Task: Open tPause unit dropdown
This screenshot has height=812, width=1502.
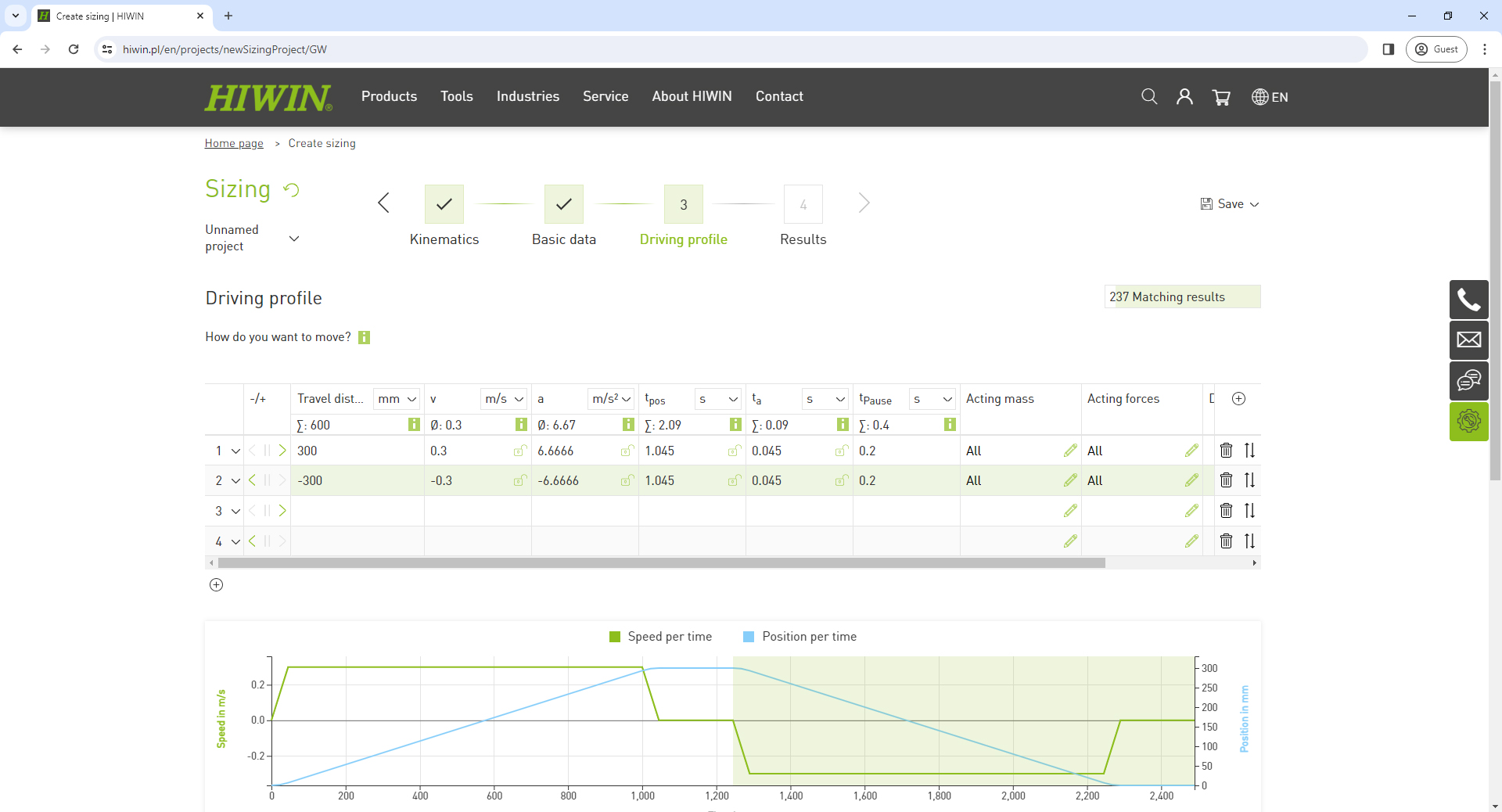Action: coord(932,399)
